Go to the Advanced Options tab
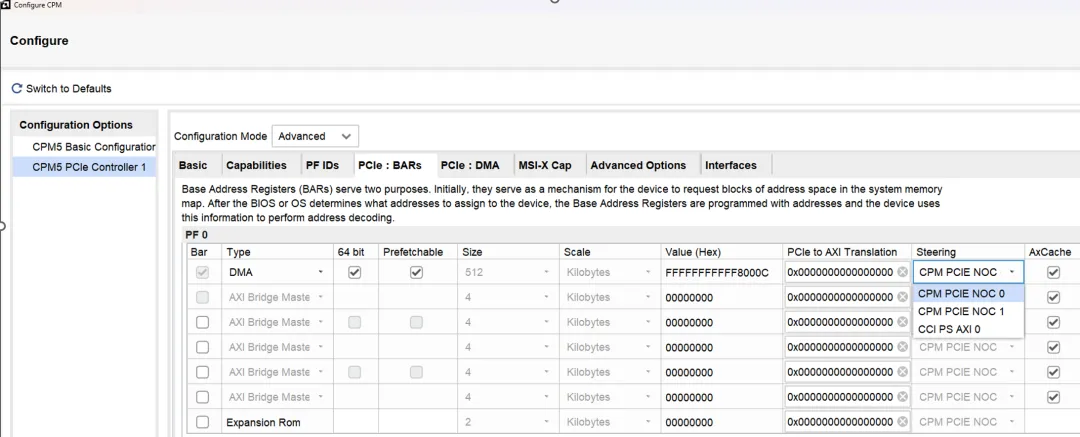Screen dimensions: 1080x437 click(x=638, y=165)
